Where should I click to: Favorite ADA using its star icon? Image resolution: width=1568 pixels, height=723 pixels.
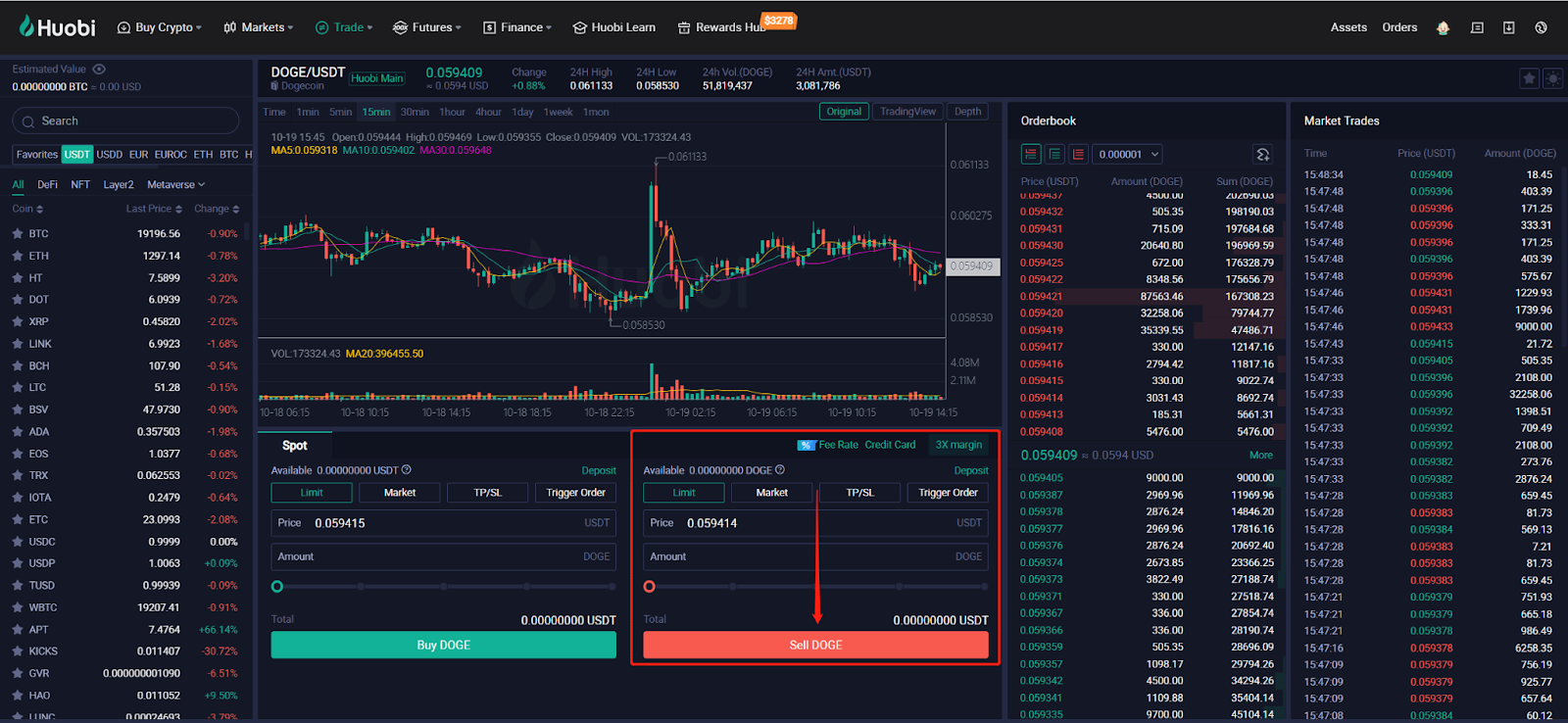pos(18,432)
